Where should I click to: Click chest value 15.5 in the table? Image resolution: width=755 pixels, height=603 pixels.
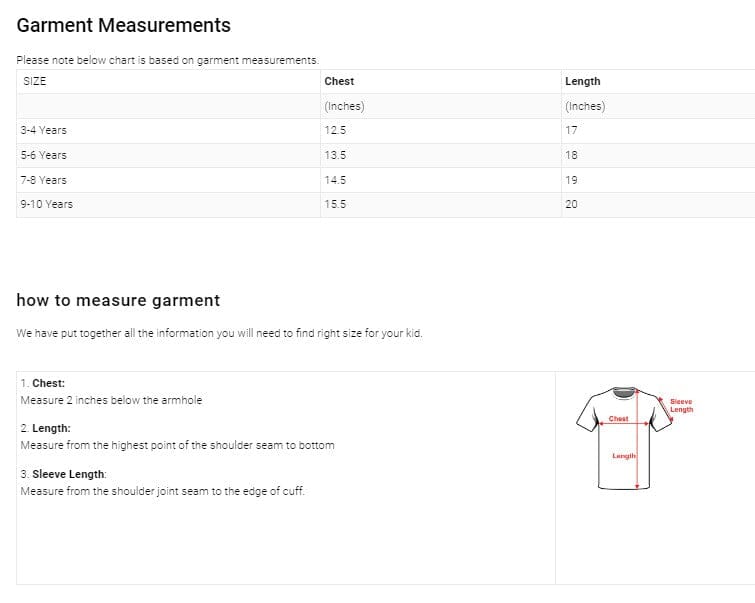pyautogui.click(x=335, y=204)
